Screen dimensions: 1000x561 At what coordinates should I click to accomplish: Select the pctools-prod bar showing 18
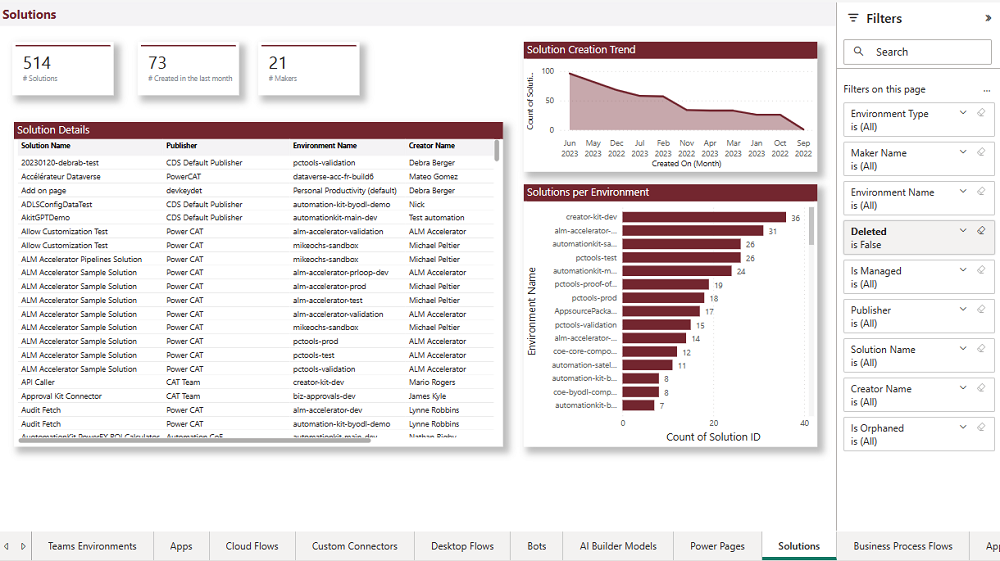click(663, 298)
